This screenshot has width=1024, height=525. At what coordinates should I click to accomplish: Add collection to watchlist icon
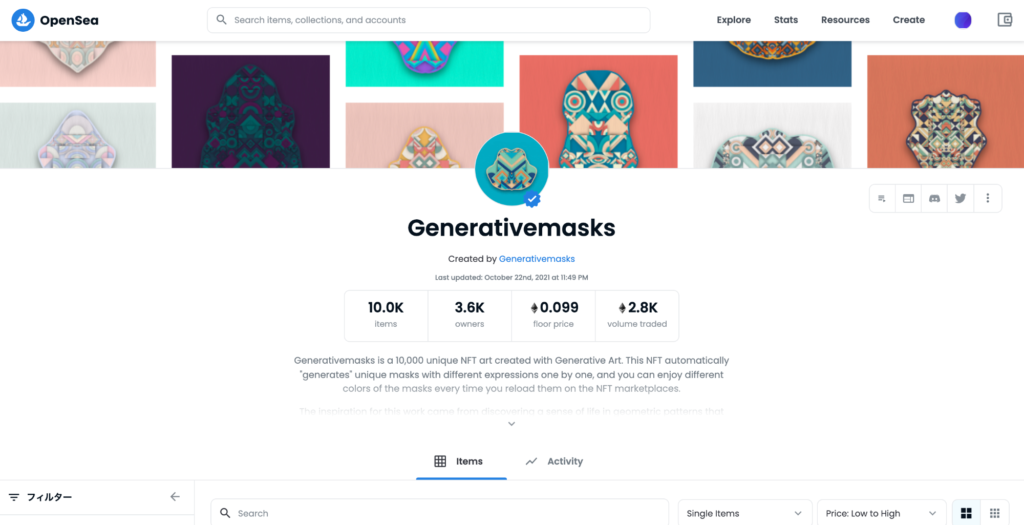pyautogui.click(x=882, y=199)
